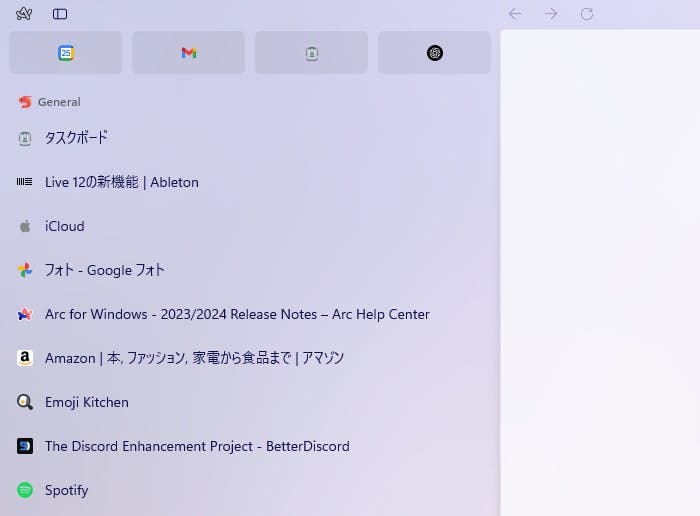Viewport: 700px width, 516px height.
Task: Open the Arc logo menu
Action: coord(24,14)
